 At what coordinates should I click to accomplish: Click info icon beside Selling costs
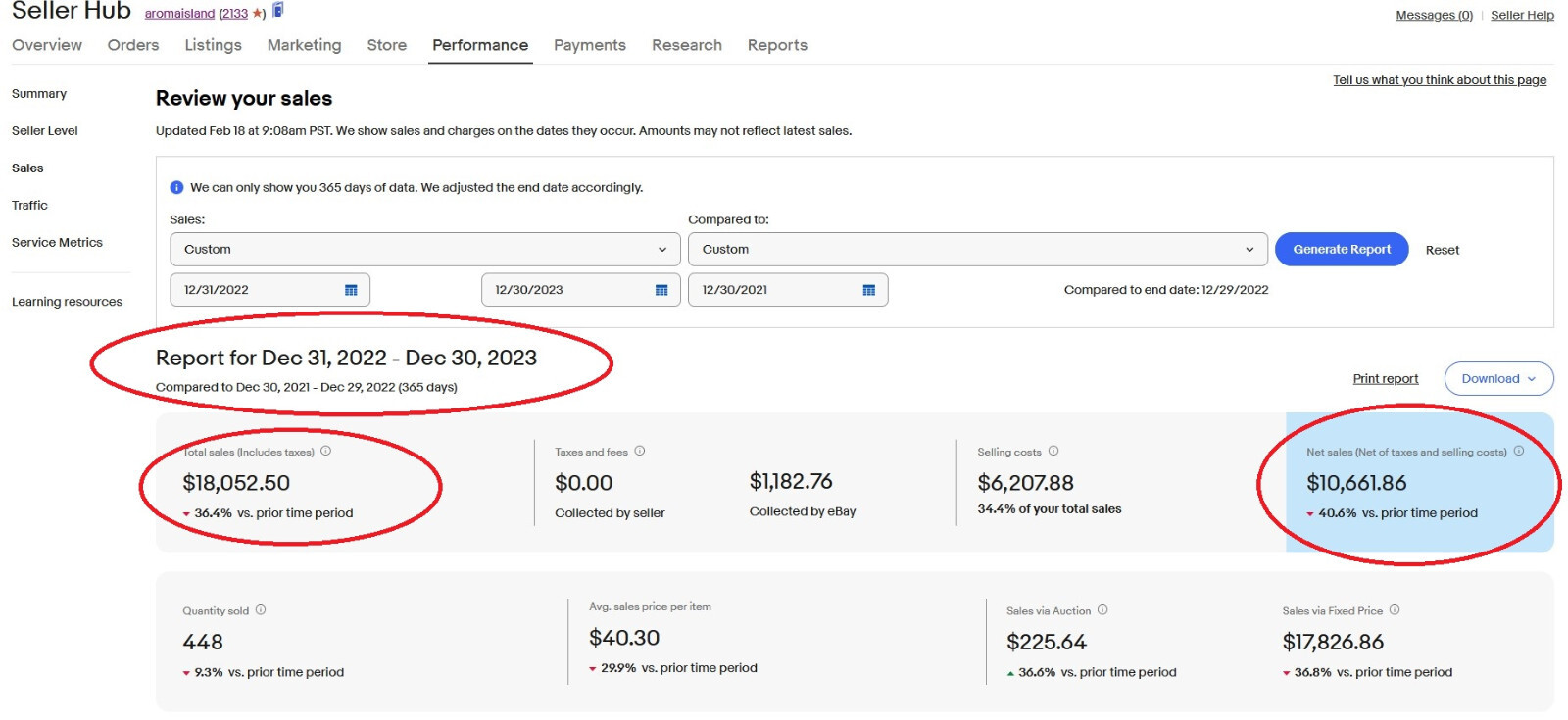pyautogui.click(x=1053, y=452)
